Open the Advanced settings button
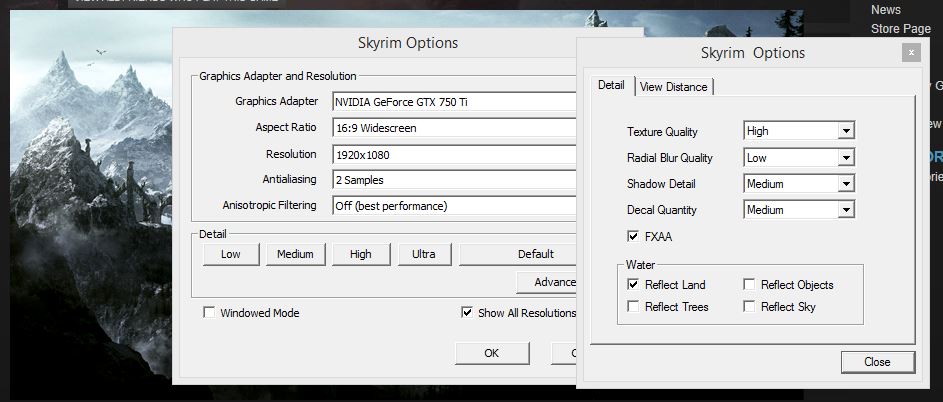This screenshot has height=402, width=943. click(x=546, y=282)
